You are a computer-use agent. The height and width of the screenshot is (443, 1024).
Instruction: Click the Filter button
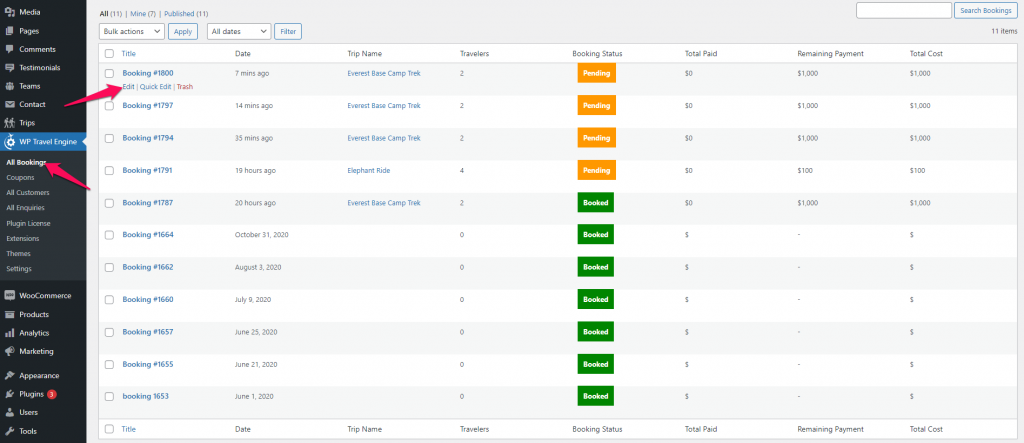288,31
